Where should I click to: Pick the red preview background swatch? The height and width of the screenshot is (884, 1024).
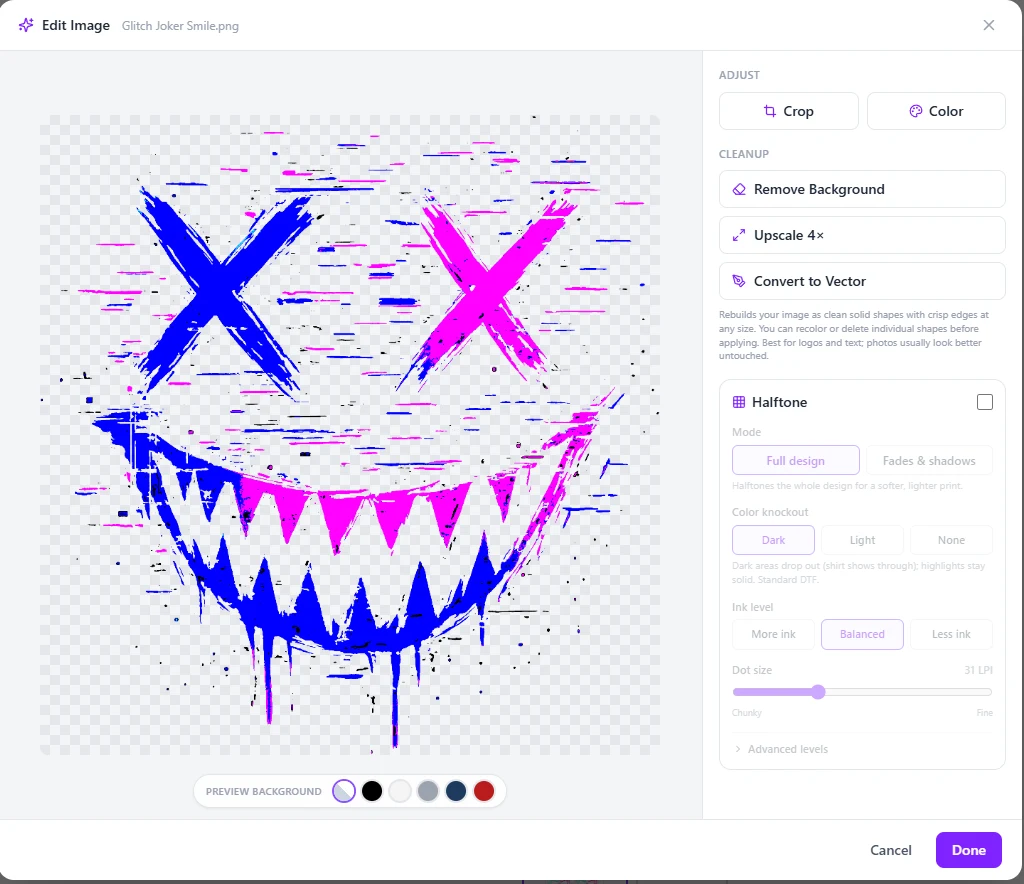[x=484, y=791]
